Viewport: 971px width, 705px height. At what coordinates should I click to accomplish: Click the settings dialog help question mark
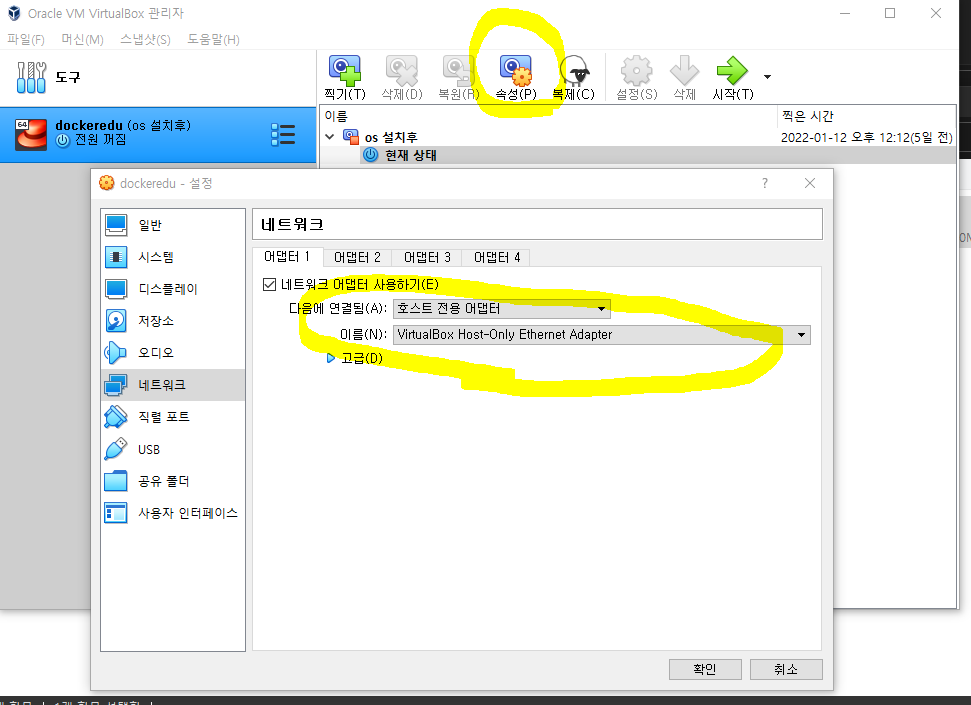tap(765, 183)
